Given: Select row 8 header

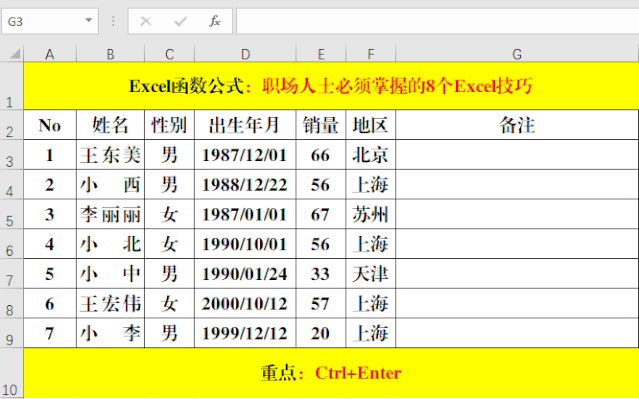Looking at the screenshot, I should tap(11, 304).
